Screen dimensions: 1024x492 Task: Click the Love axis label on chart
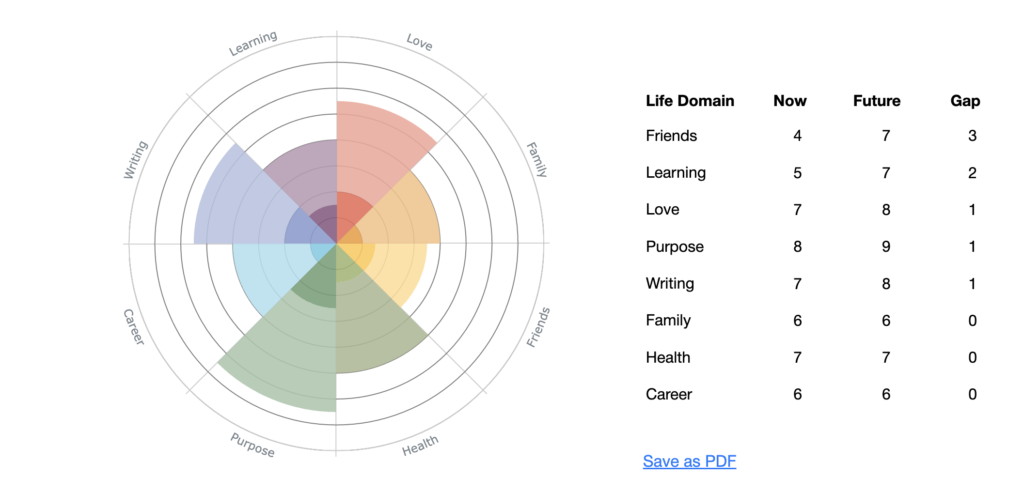click(x=419, y=41)
